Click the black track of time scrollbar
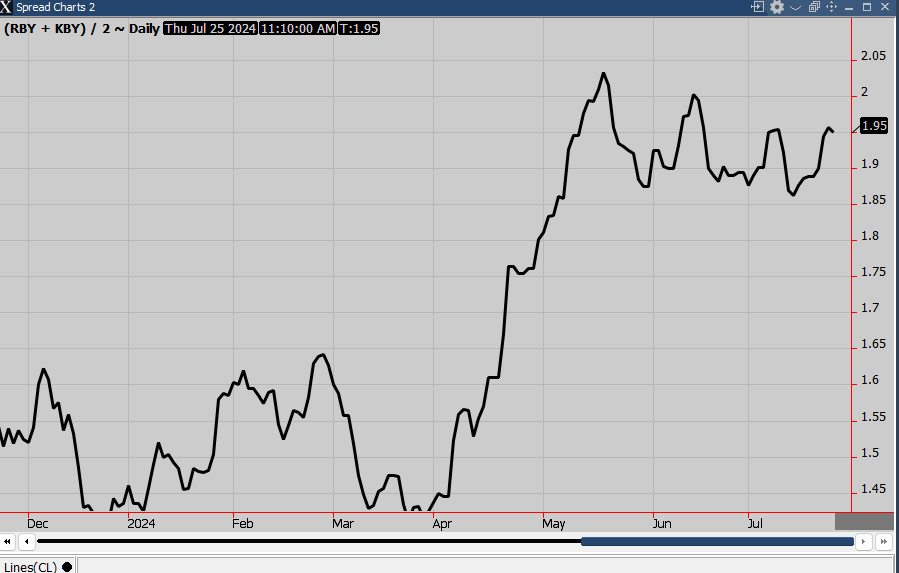 click(309, 541)
